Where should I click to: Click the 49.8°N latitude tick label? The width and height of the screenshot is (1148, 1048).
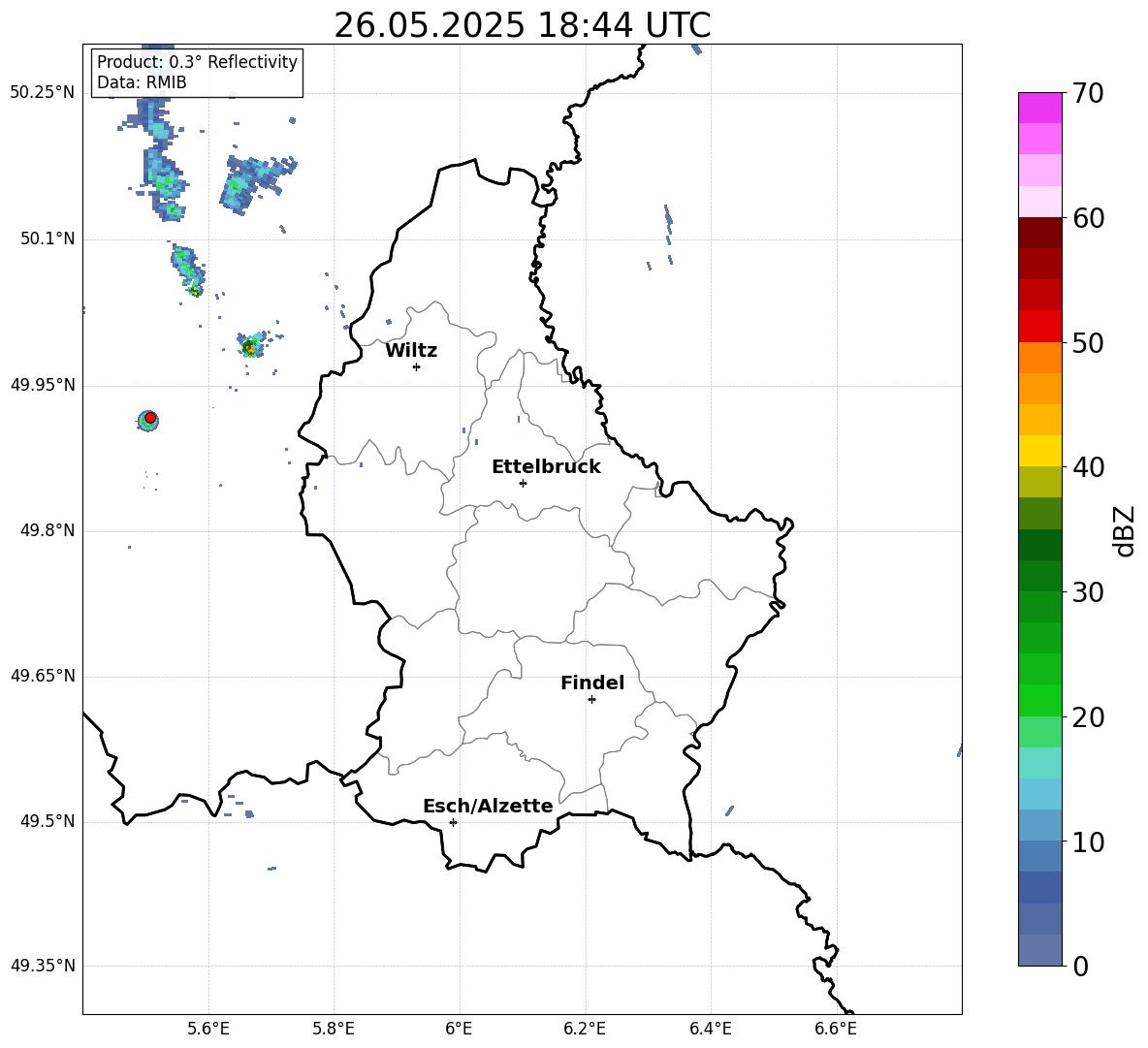point(48,530)
